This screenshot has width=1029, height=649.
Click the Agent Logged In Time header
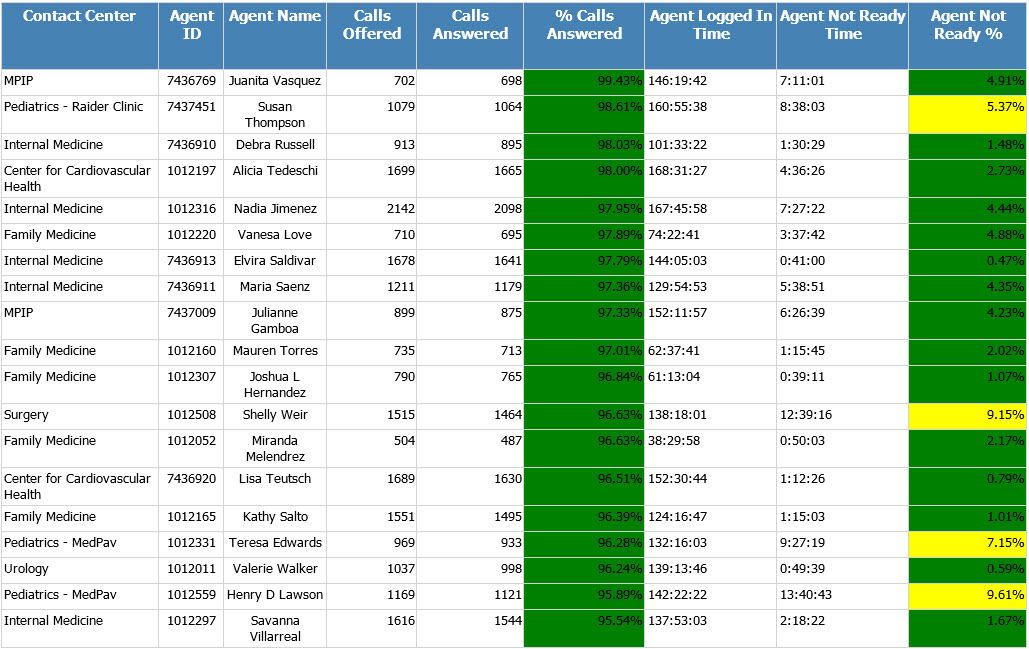[711, 35]
